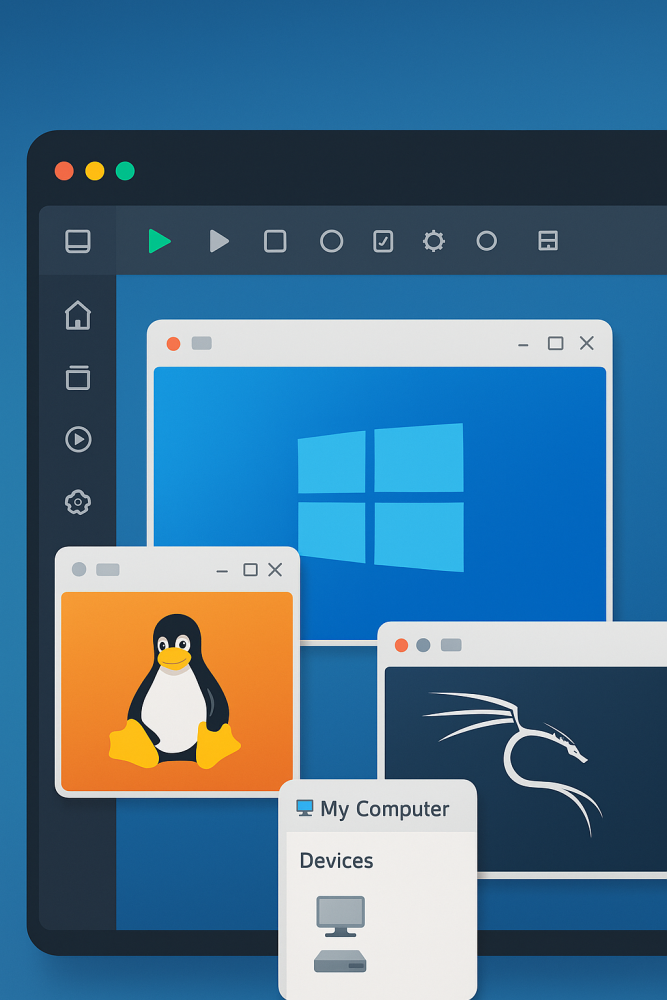The image size is (667, 1000).
Task: Open the windows stack icon in sidebar
Action: (78, 378)
